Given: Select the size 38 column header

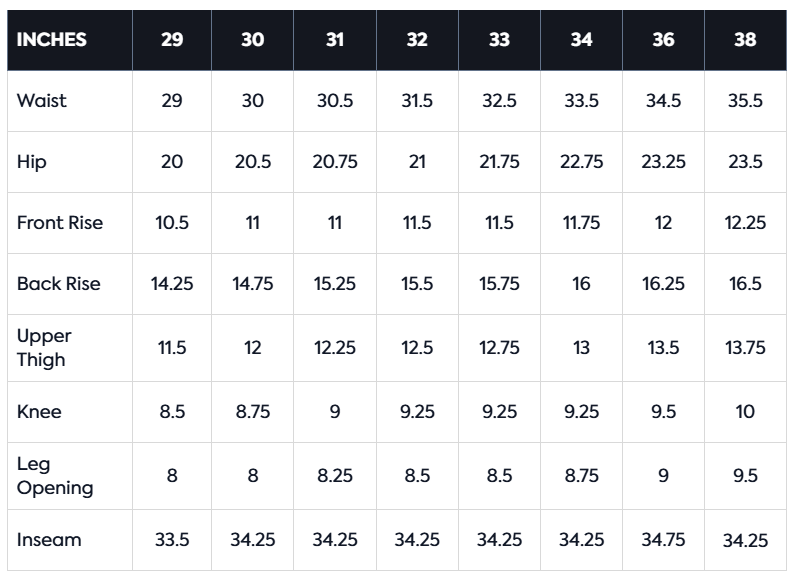Looking at the screenshot, I should (x=745, y=41).
